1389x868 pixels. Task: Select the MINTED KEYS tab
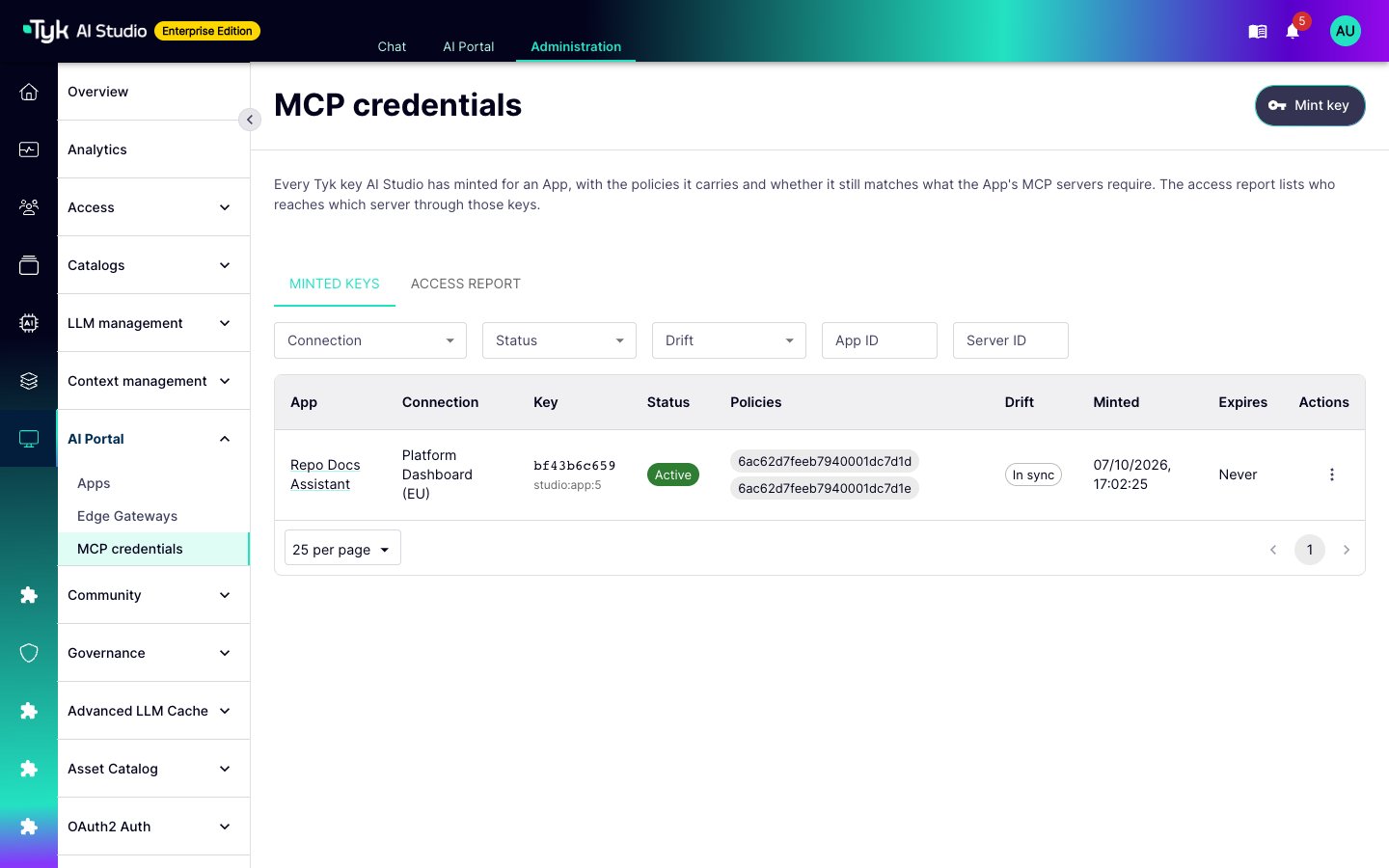tap(335, 284)
